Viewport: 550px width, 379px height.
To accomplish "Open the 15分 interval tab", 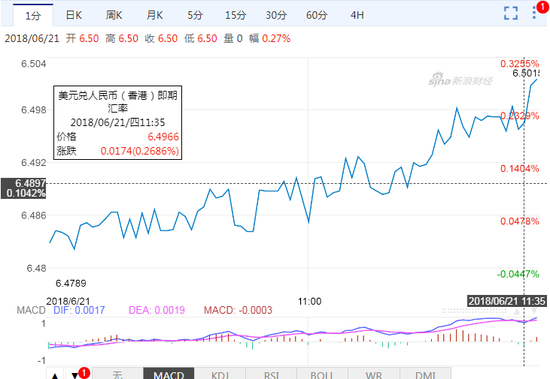I will pos(235,15).
